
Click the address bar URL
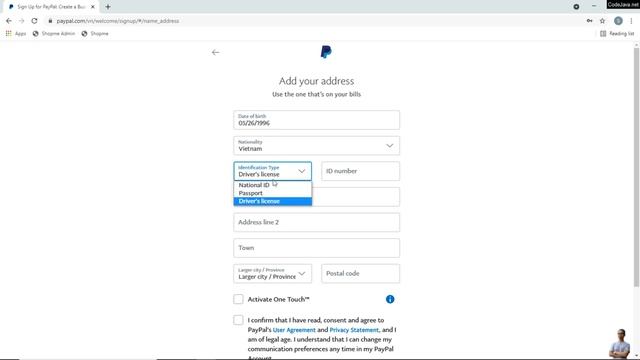coord(118,21)
